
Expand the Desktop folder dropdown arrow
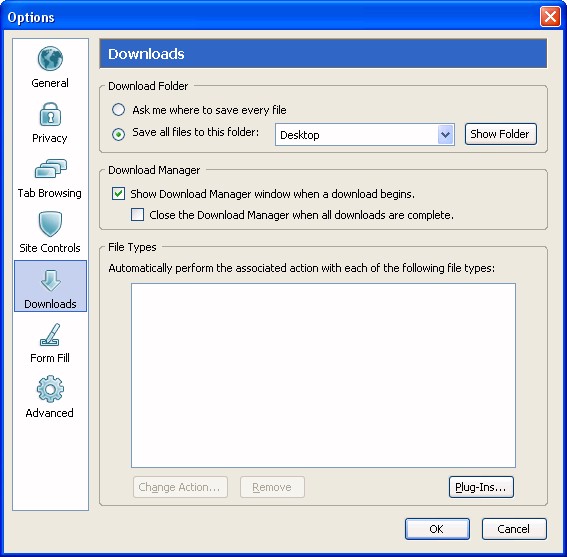point(446,135)
